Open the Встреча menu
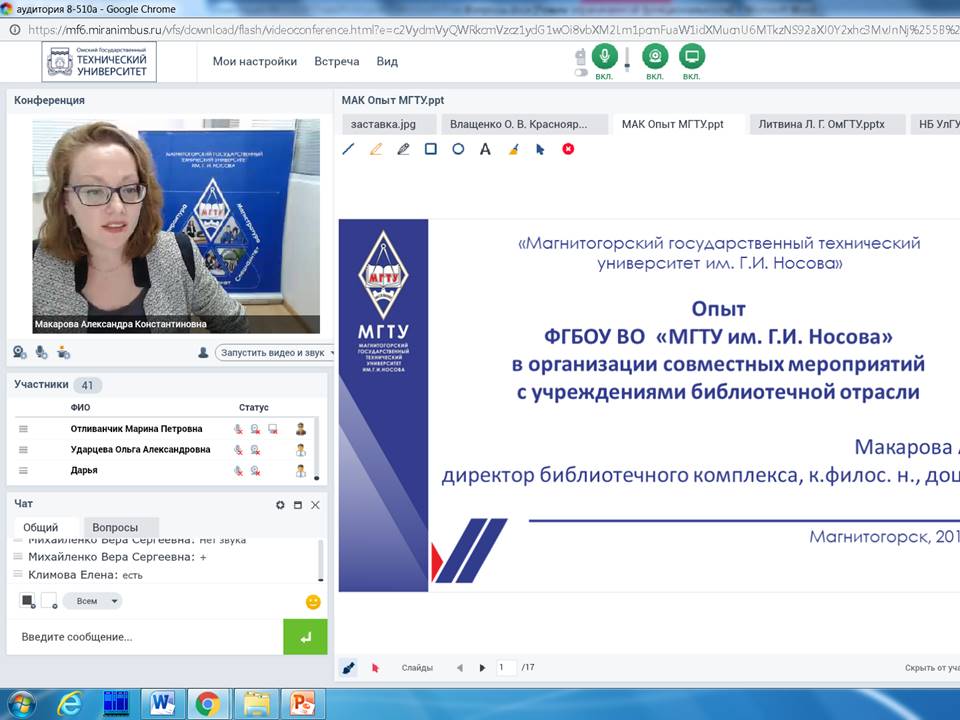 tap(337, 61)
